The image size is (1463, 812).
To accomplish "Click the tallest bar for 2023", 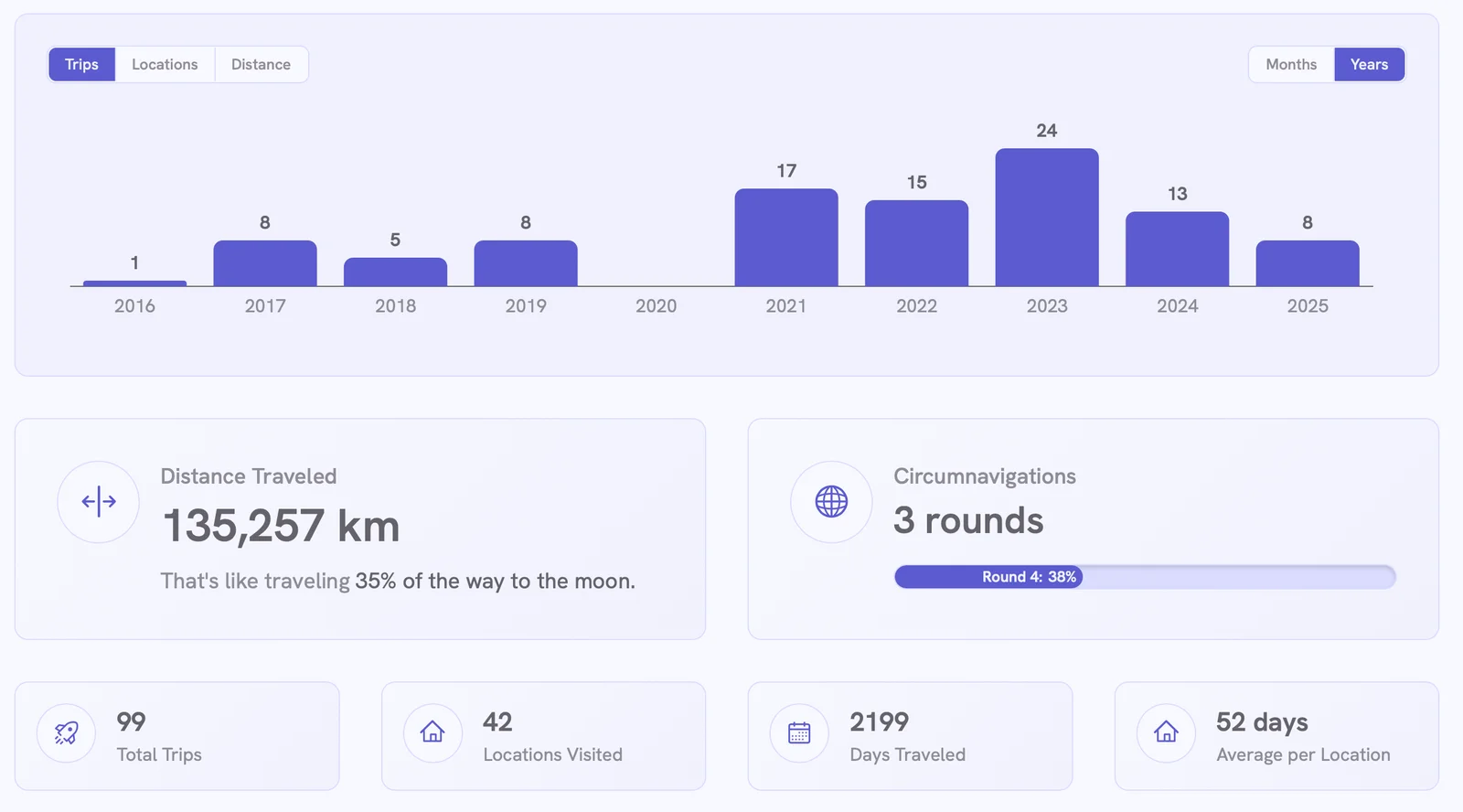I will 1047,218.
